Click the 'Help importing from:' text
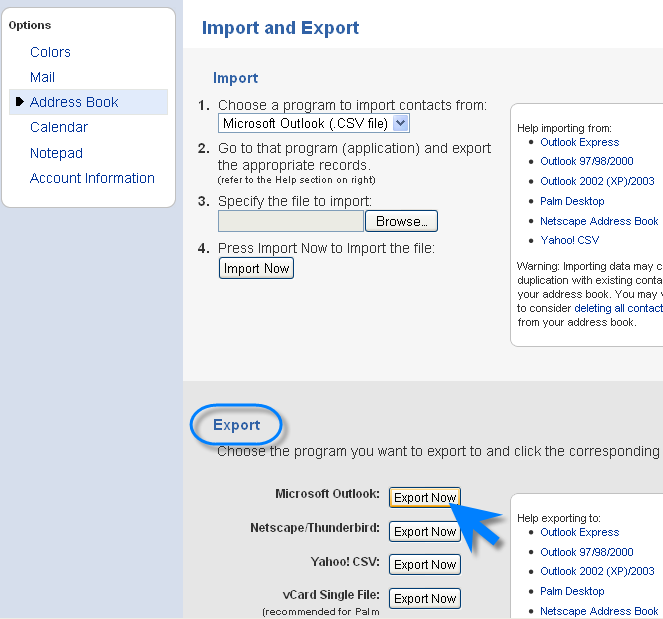The width and height of the screenshot is (663, 619). coord(564,128)
